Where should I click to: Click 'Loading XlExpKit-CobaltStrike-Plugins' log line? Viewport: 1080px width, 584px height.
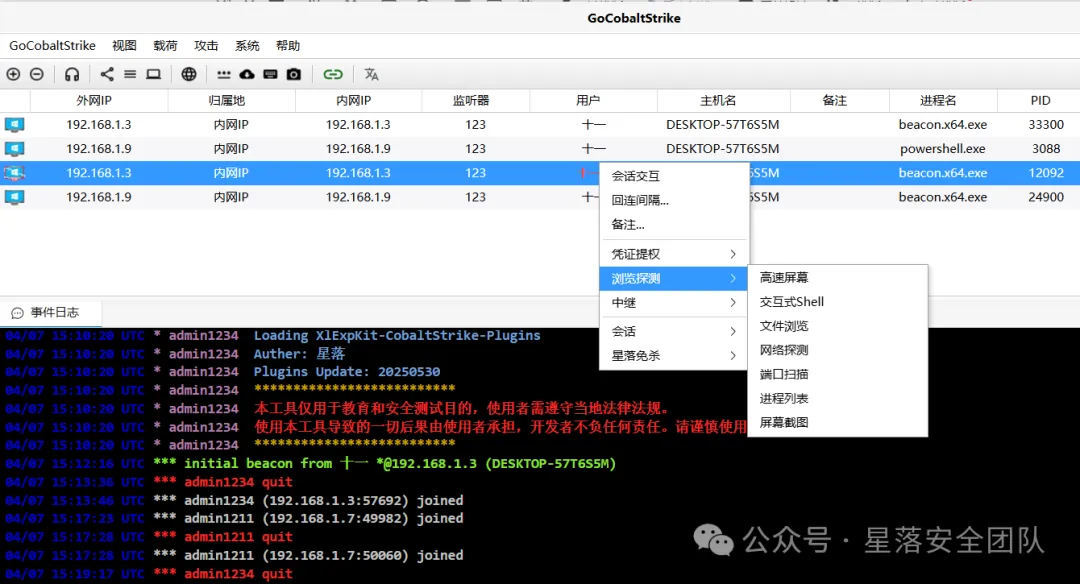point(273,335)
